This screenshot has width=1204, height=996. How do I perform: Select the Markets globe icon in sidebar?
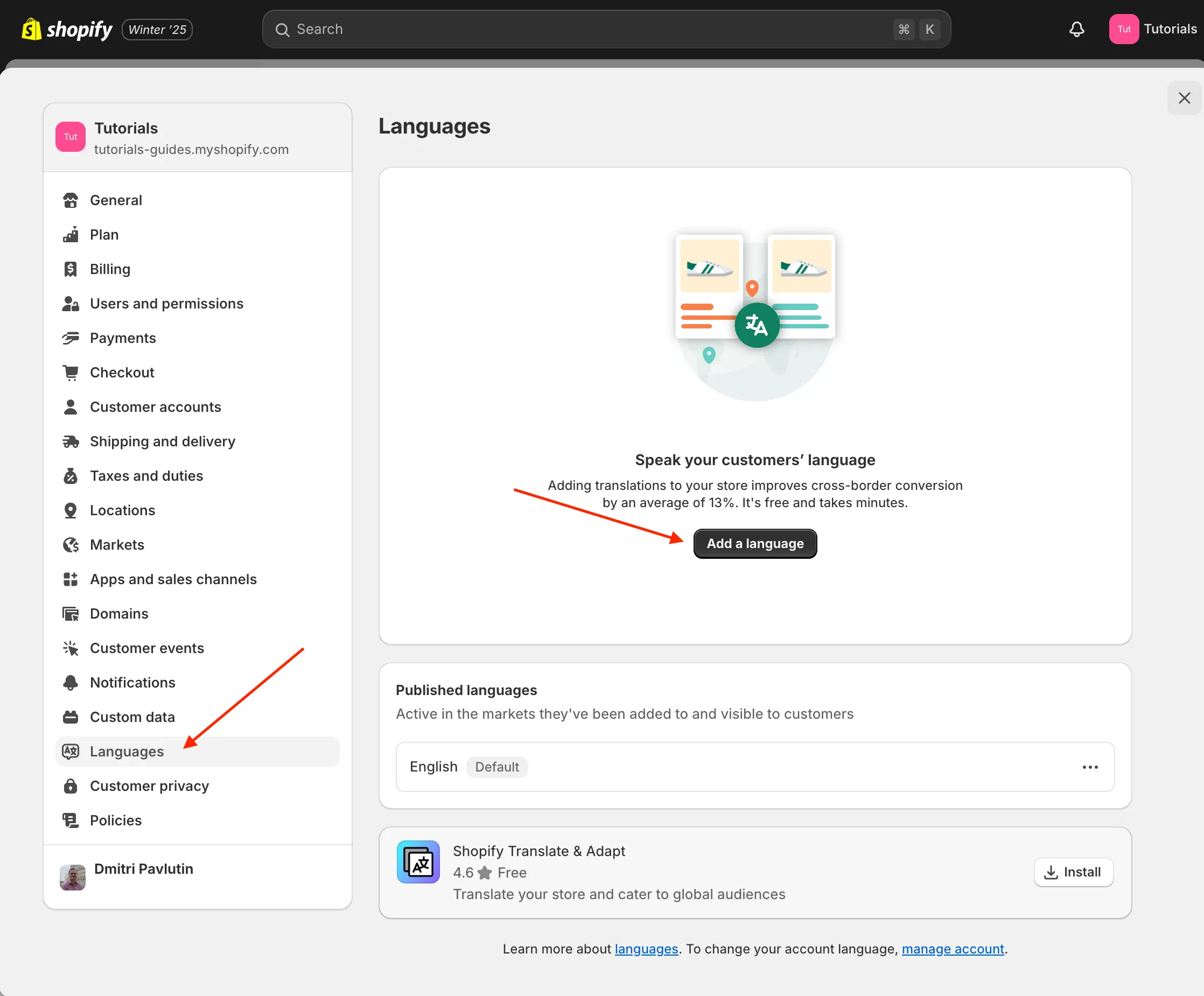(x=71, y=545)
